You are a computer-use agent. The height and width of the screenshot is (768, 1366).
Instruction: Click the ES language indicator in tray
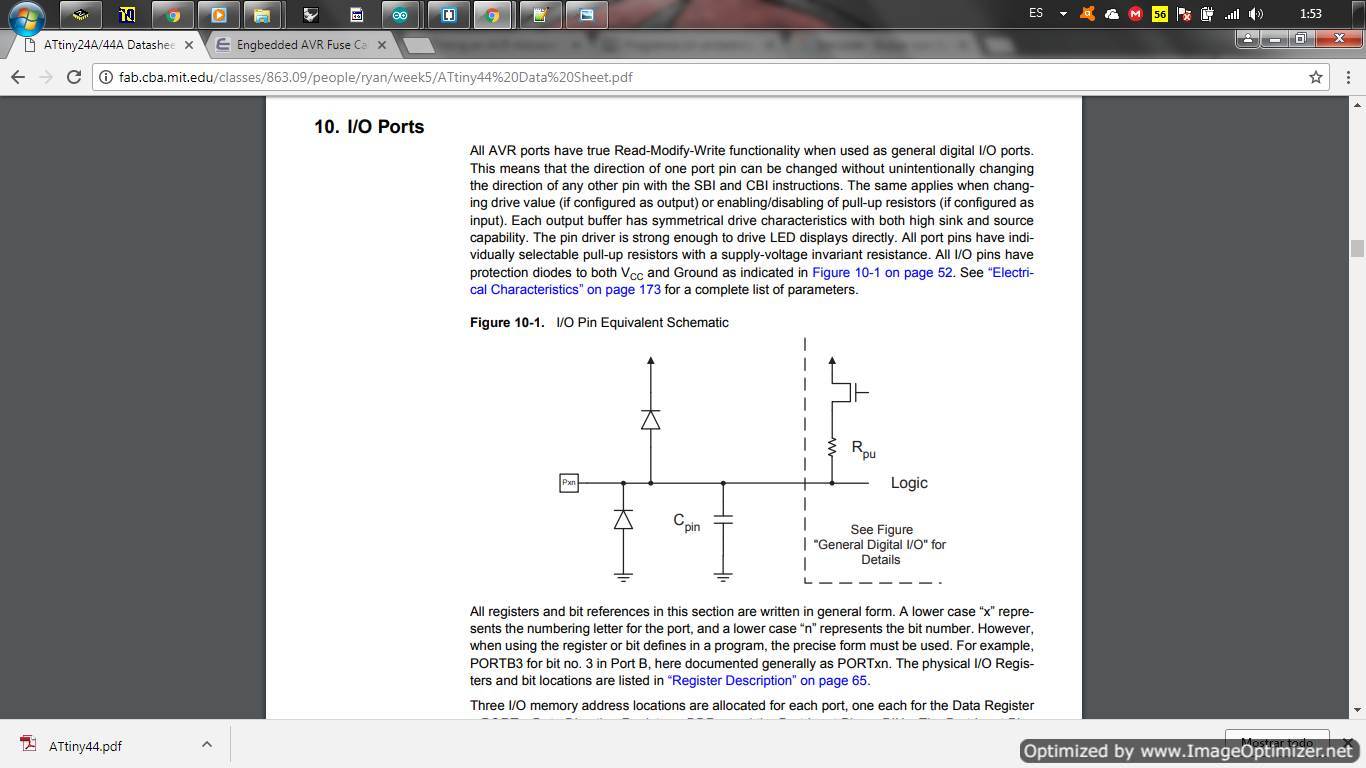1036,13
